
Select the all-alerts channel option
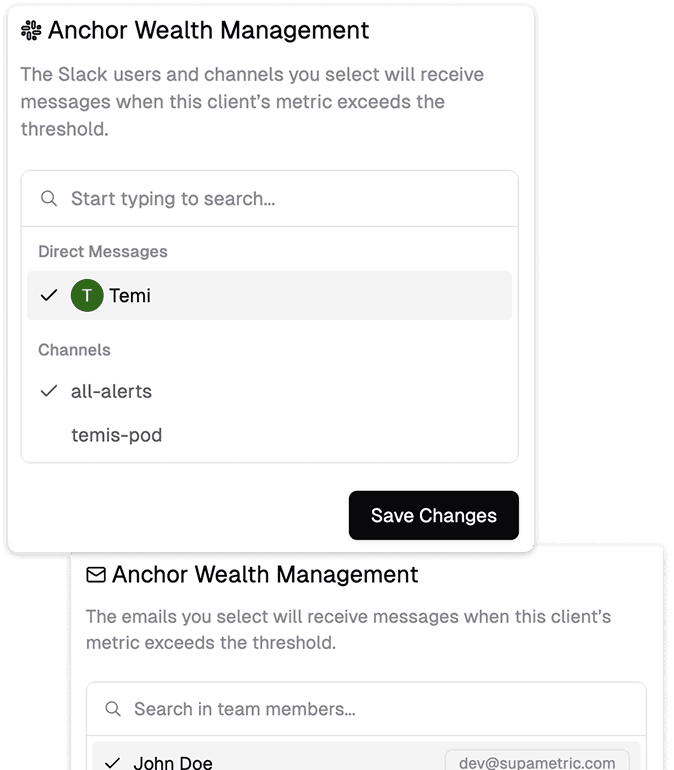coord(112,392)
